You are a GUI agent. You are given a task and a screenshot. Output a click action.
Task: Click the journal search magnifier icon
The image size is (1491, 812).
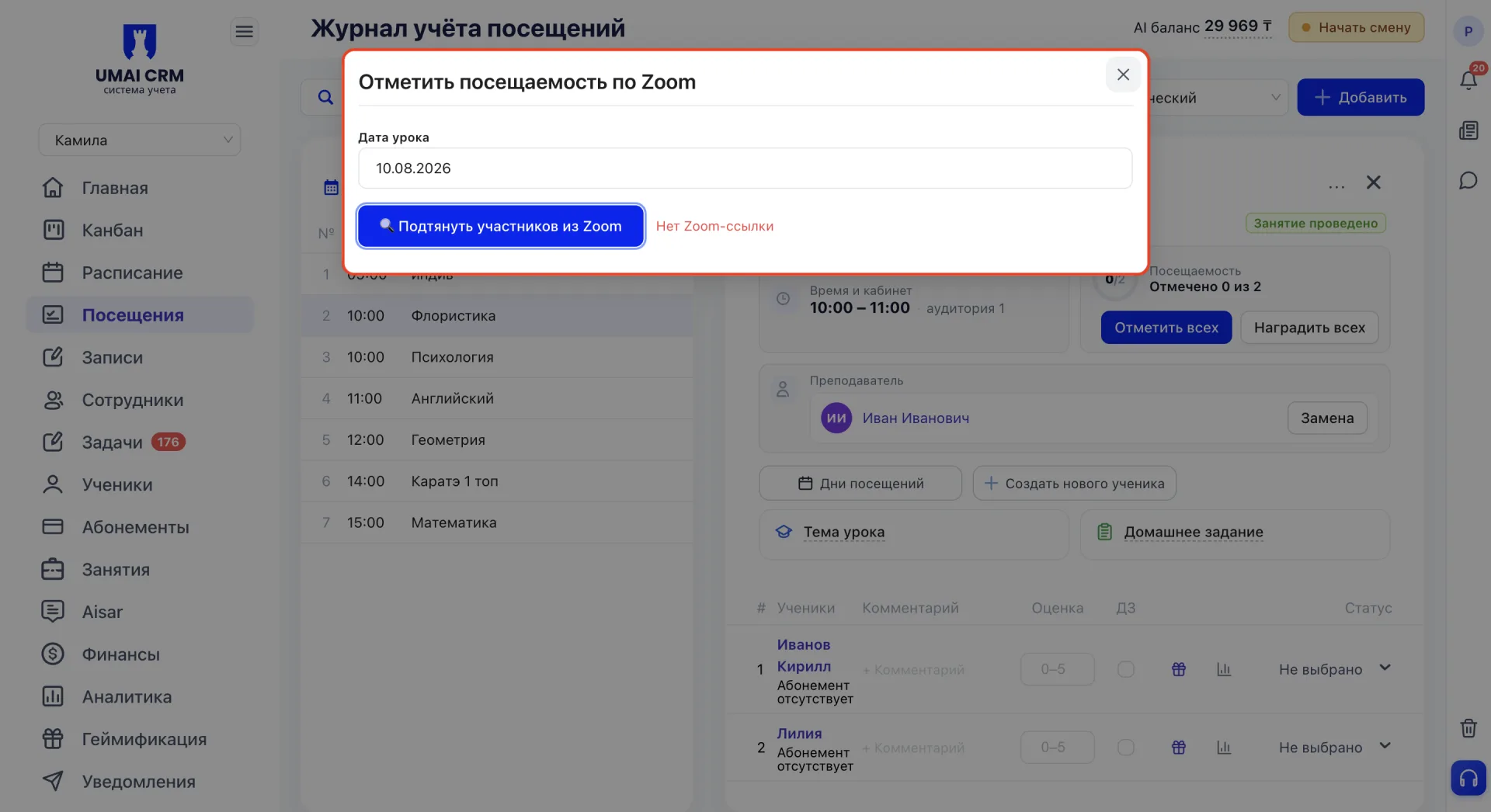coord(326,97)
